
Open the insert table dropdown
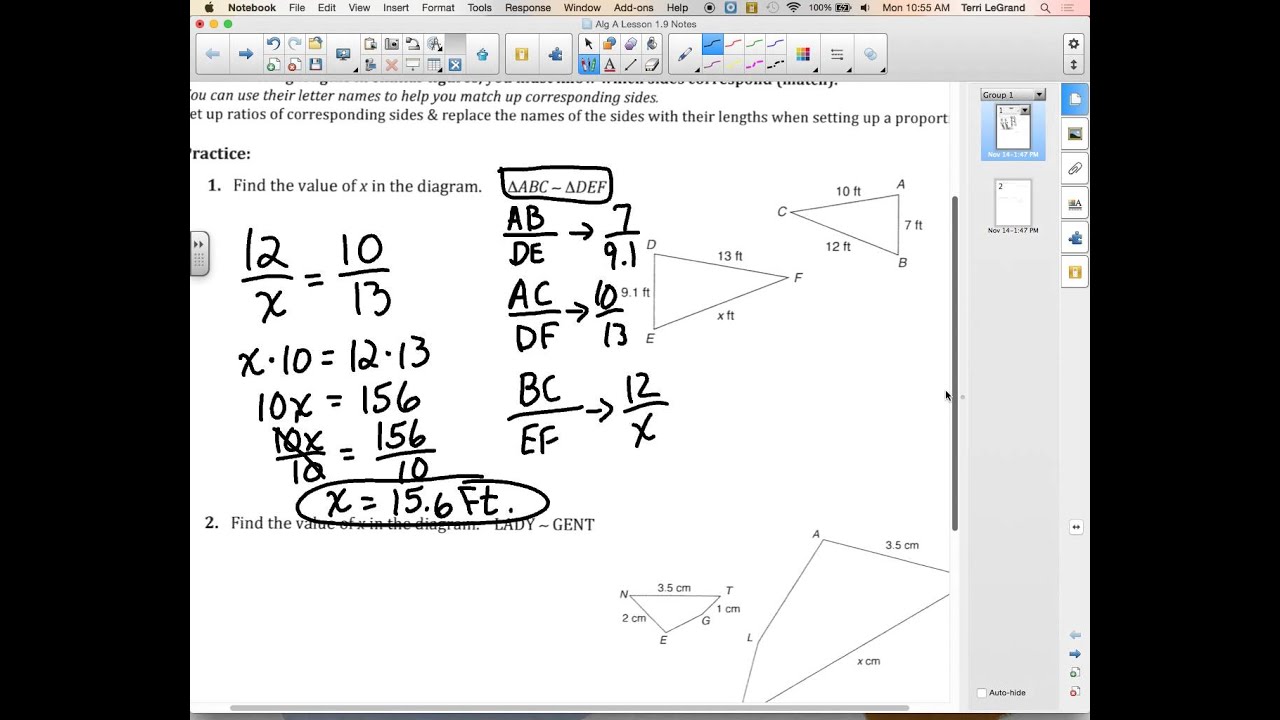click(434, 65)
